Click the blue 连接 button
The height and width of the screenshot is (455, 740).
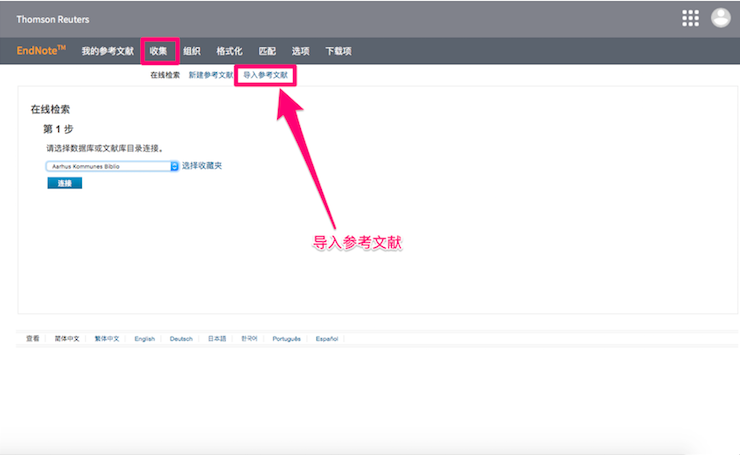(65, 183)
